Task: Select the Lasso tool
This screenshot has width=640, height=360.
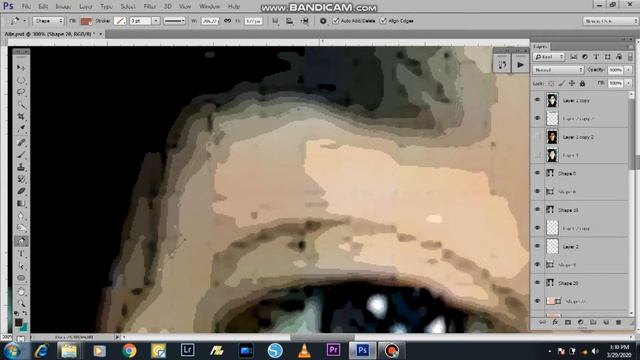Action: click(21, 92)
